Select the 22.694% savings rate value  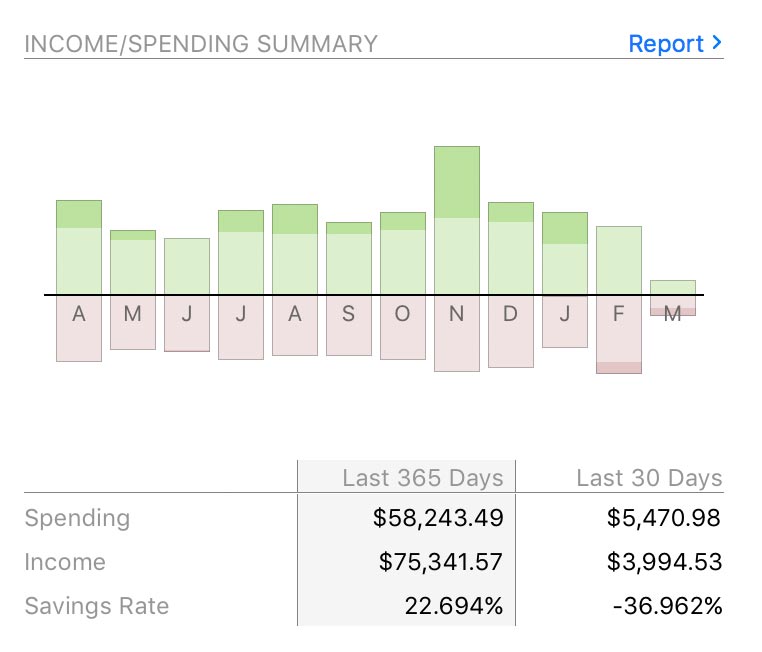tap(456, 606)
